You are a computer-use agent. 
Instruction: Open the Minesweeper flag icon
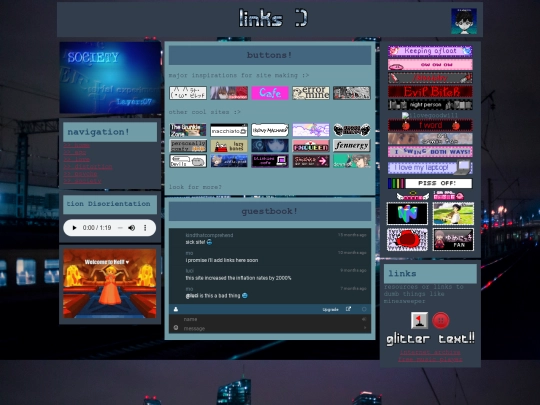pyautogui.click(x=419, y=320)
